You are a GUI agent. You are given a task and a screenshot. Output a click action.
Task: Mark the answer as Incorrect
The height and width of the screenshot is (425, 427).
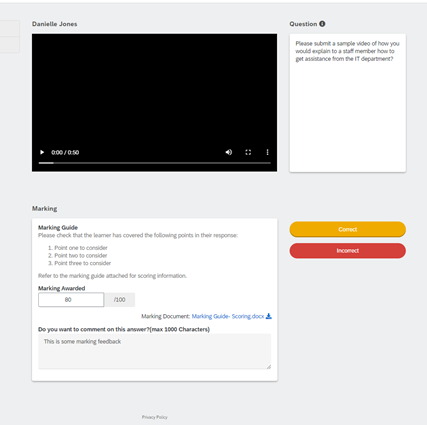click(348, 251)
